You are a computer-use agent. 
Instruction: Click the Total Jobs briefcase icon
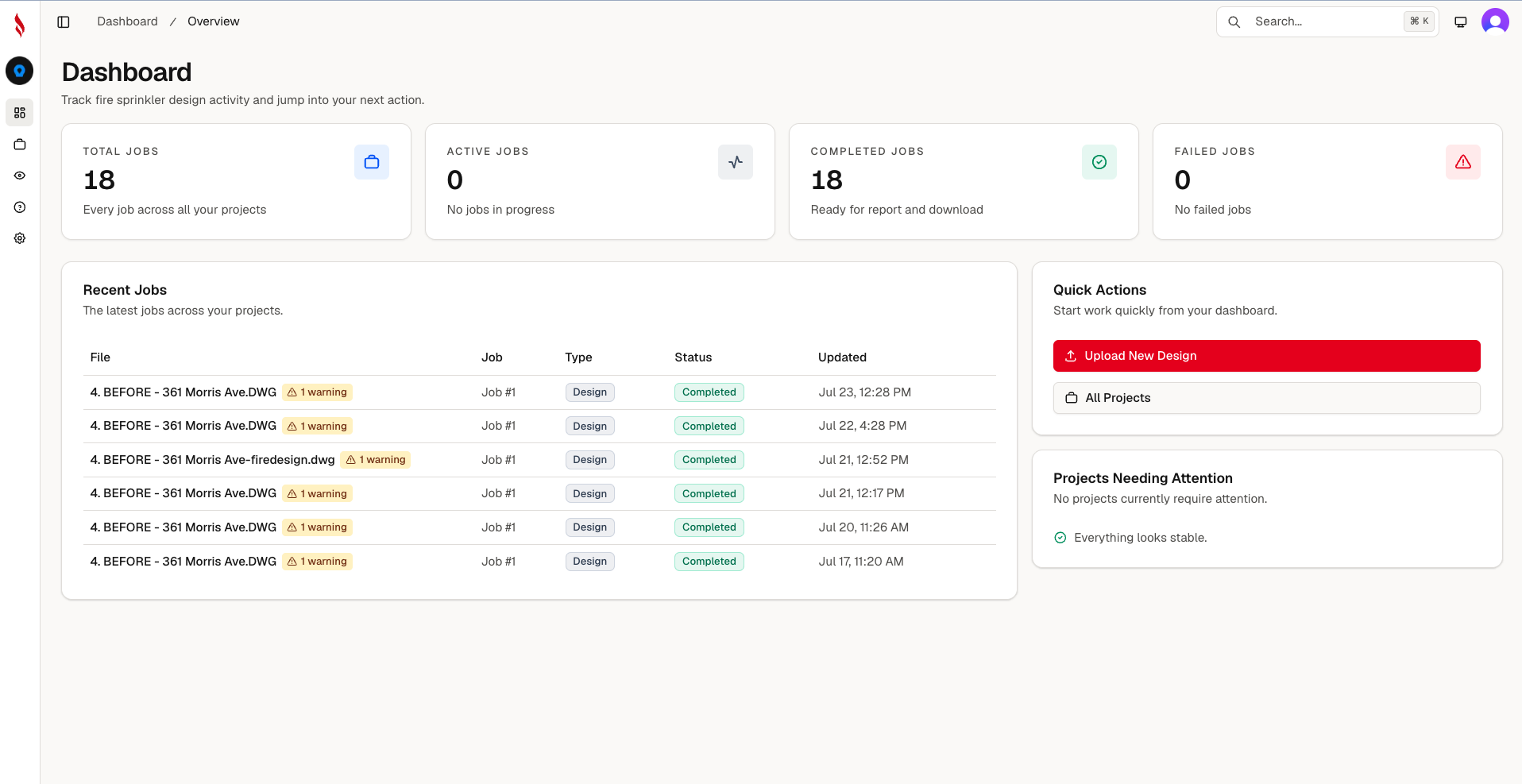click(372, 162)
